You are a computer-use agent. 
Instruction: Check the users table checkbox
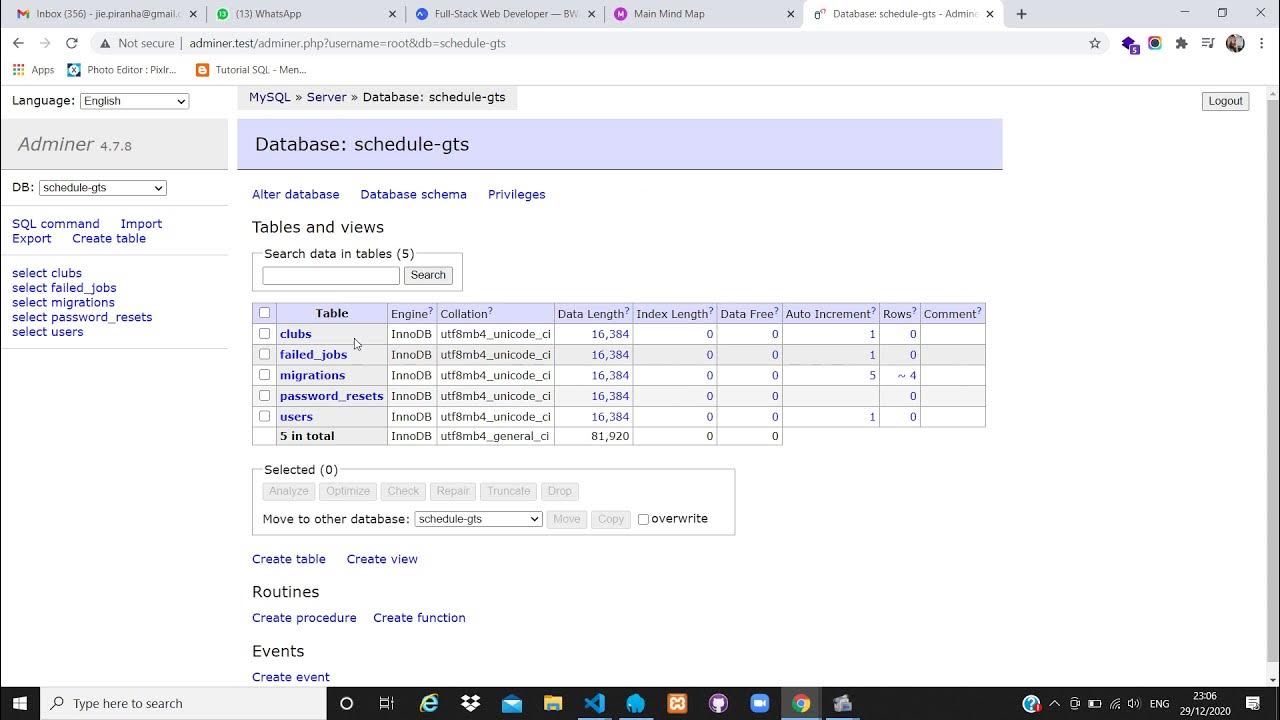264,416
